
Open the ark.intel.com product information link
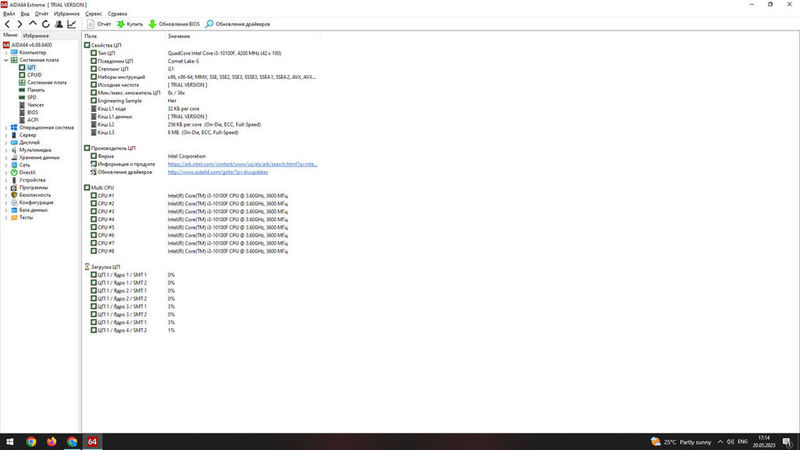242,164
